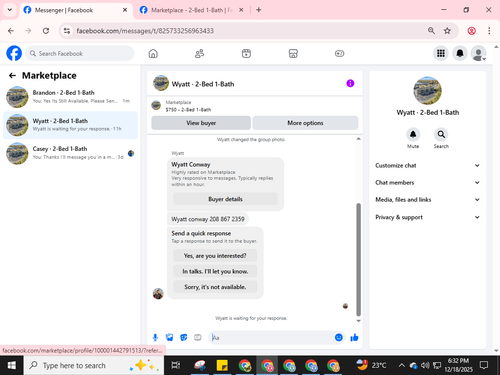
Task: Click the More options button
Action: click(x=305, y=123)
